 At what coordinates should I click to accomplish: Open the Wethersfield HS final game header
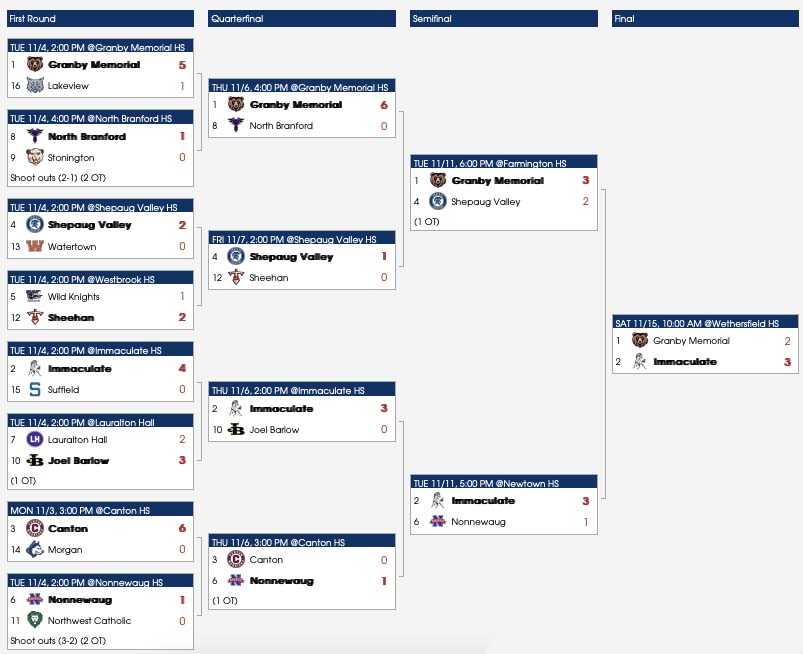click(x=705, y=323)
